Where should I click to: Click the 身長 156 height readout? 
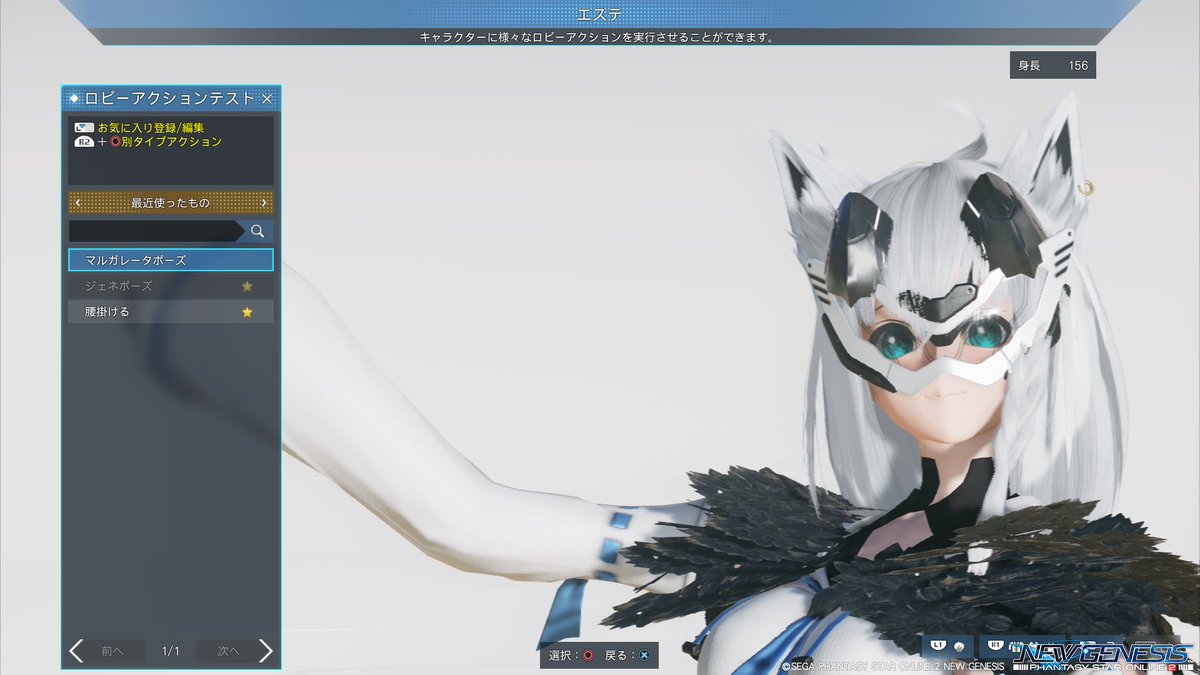coord(1053,66)
